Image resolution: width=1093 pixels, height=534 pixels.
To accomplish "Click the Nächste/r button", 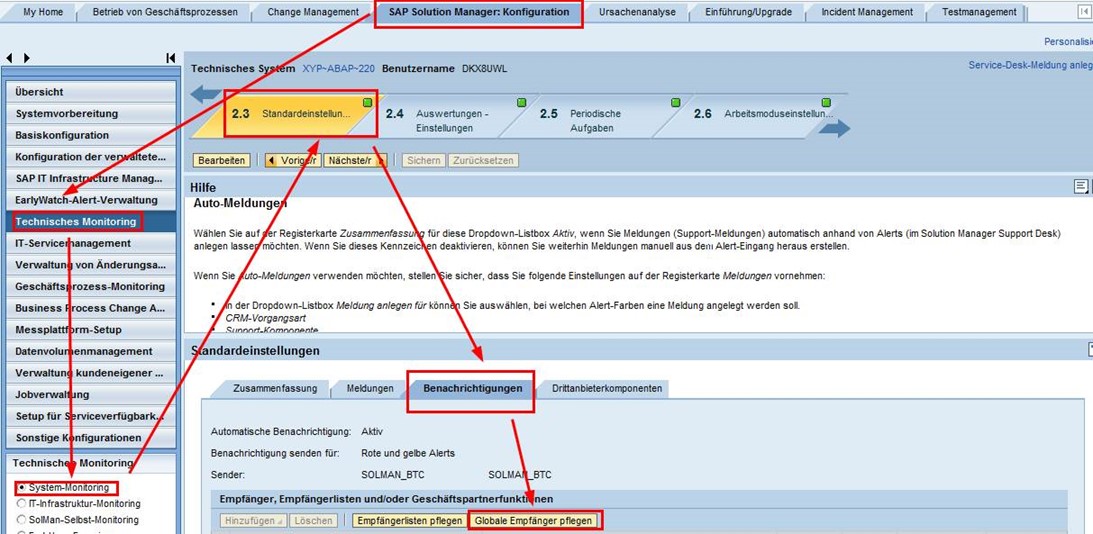I will (355, 161).
